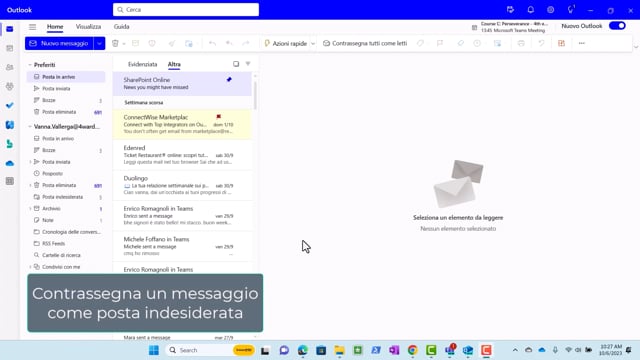Open the Nuovo messaggio dropdown arrow
Image resolution: width=640 pixels, height=360 pixels.
click(99, 43)
